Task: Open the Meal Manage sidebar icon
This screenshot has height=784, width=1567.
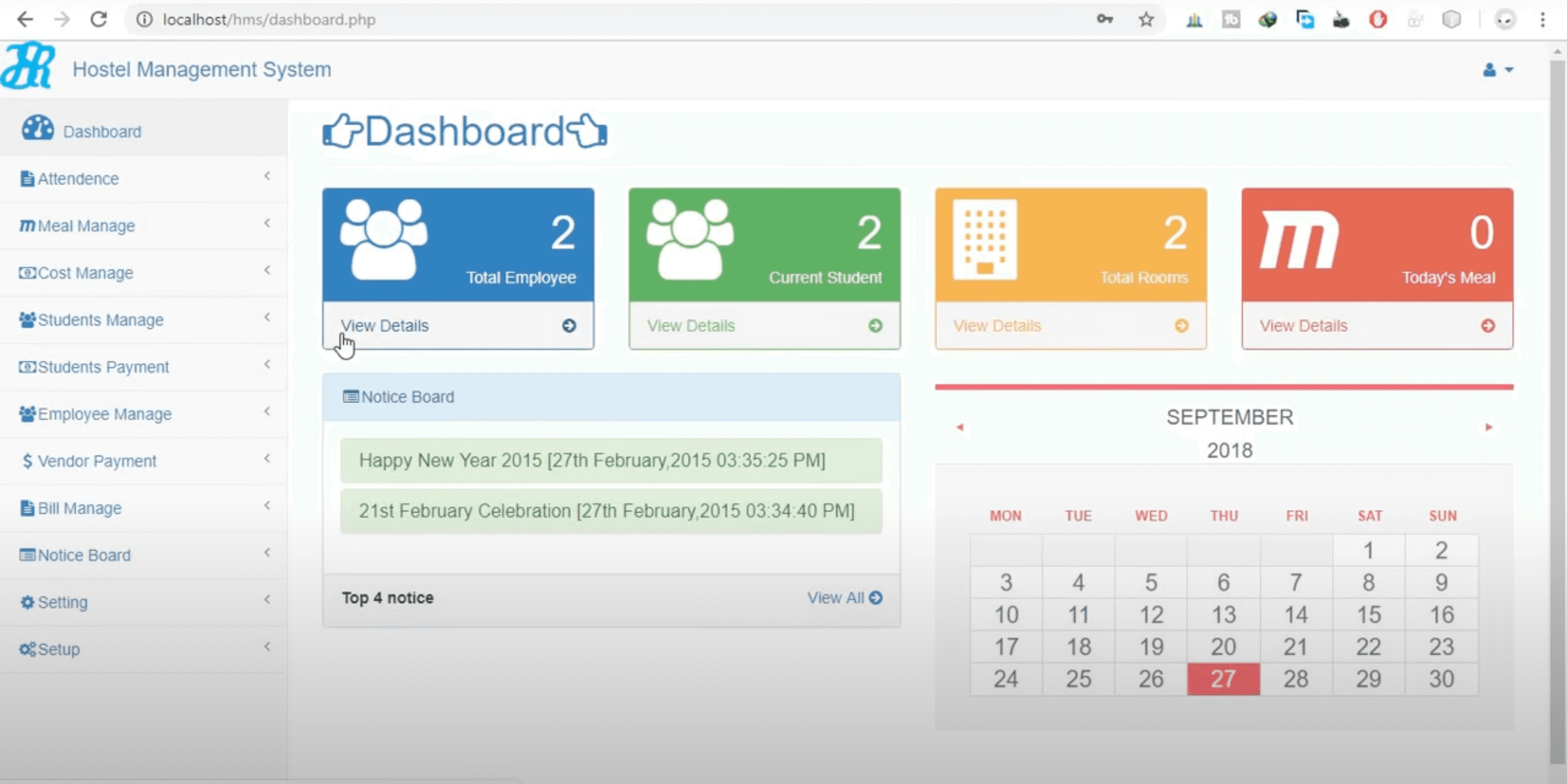Action: (x=26, y=224)
